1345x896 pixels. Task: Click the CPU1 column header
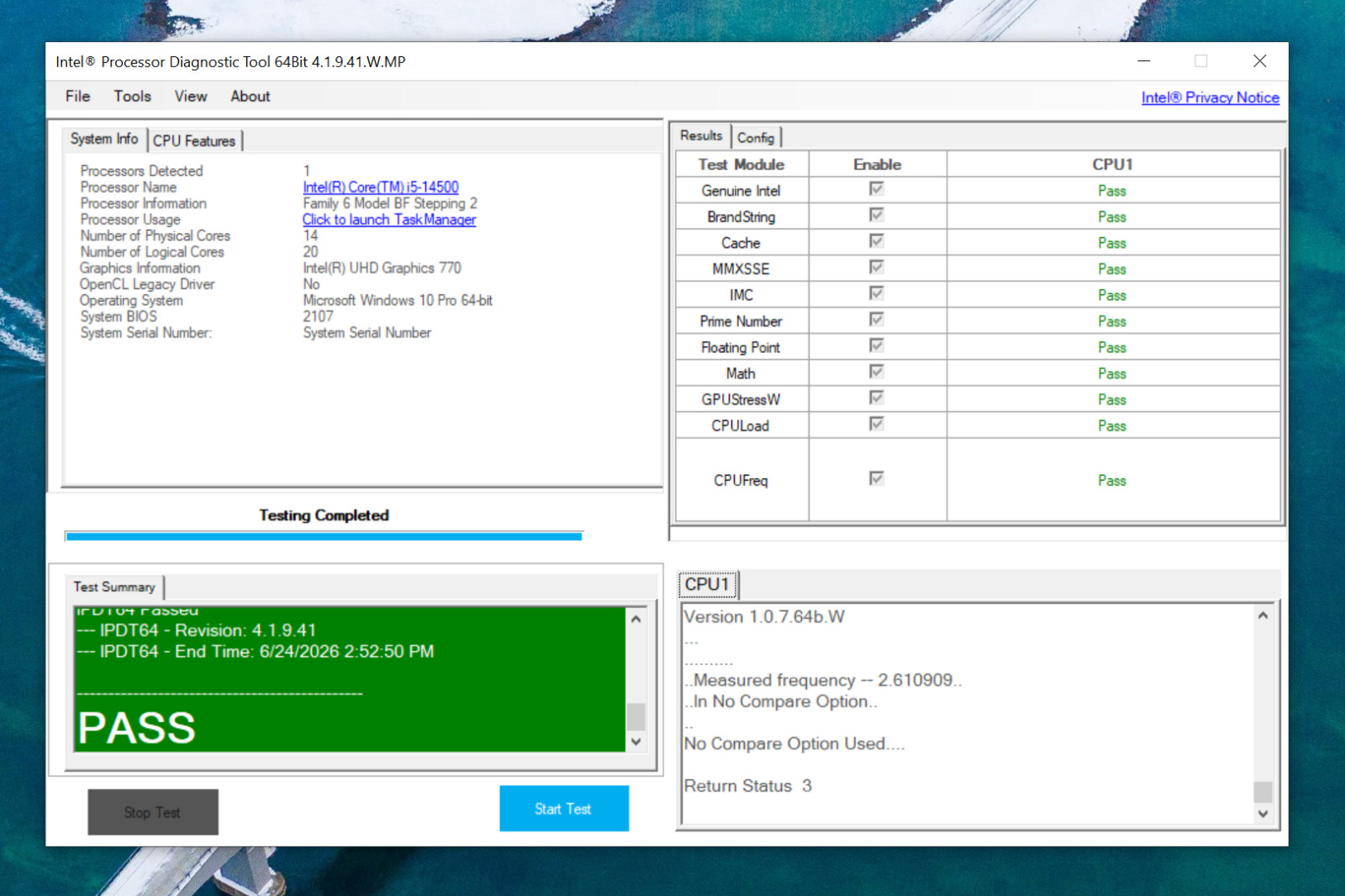pos(1113,165)
